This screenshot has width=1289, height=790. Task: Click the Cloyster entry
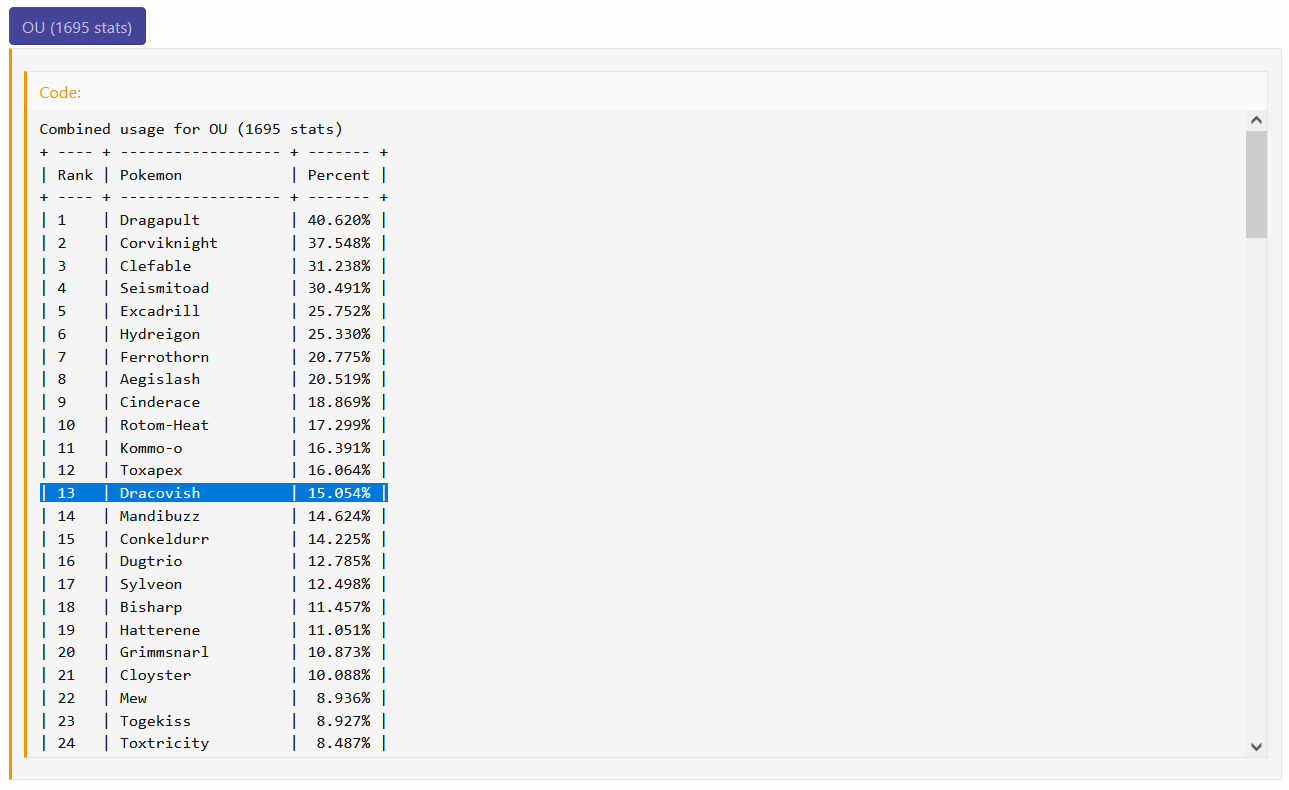pos(155,675)
